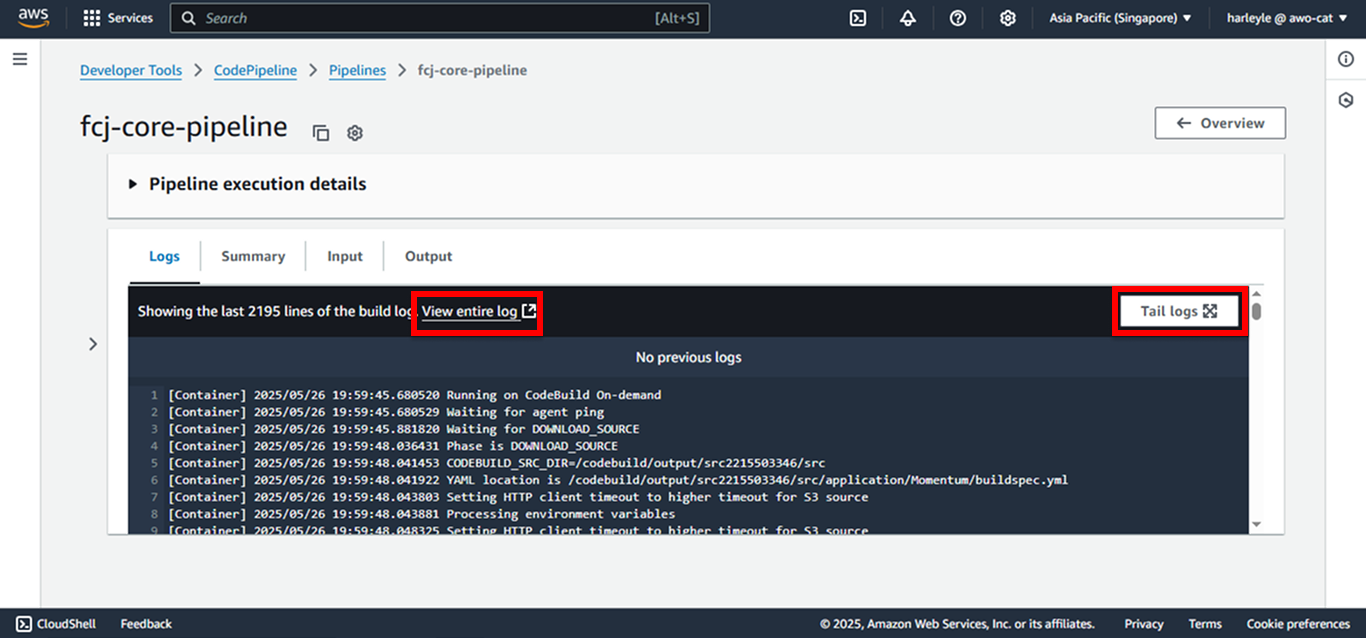Image resolution: width=1366 pixels, height=638 pixels.
Task: Click the Feedback link in footer
Action: [146, 624]
